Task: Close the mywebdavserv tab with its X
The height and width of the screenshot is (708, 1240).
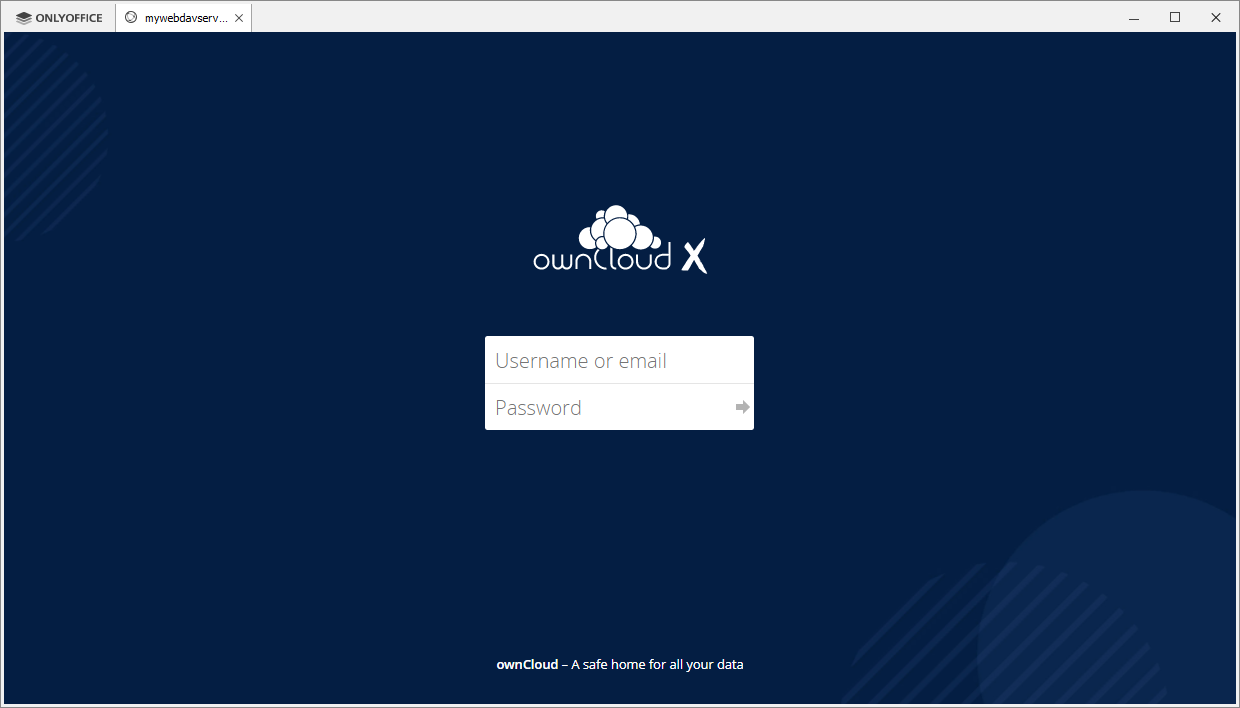Action: coord(239,17)
